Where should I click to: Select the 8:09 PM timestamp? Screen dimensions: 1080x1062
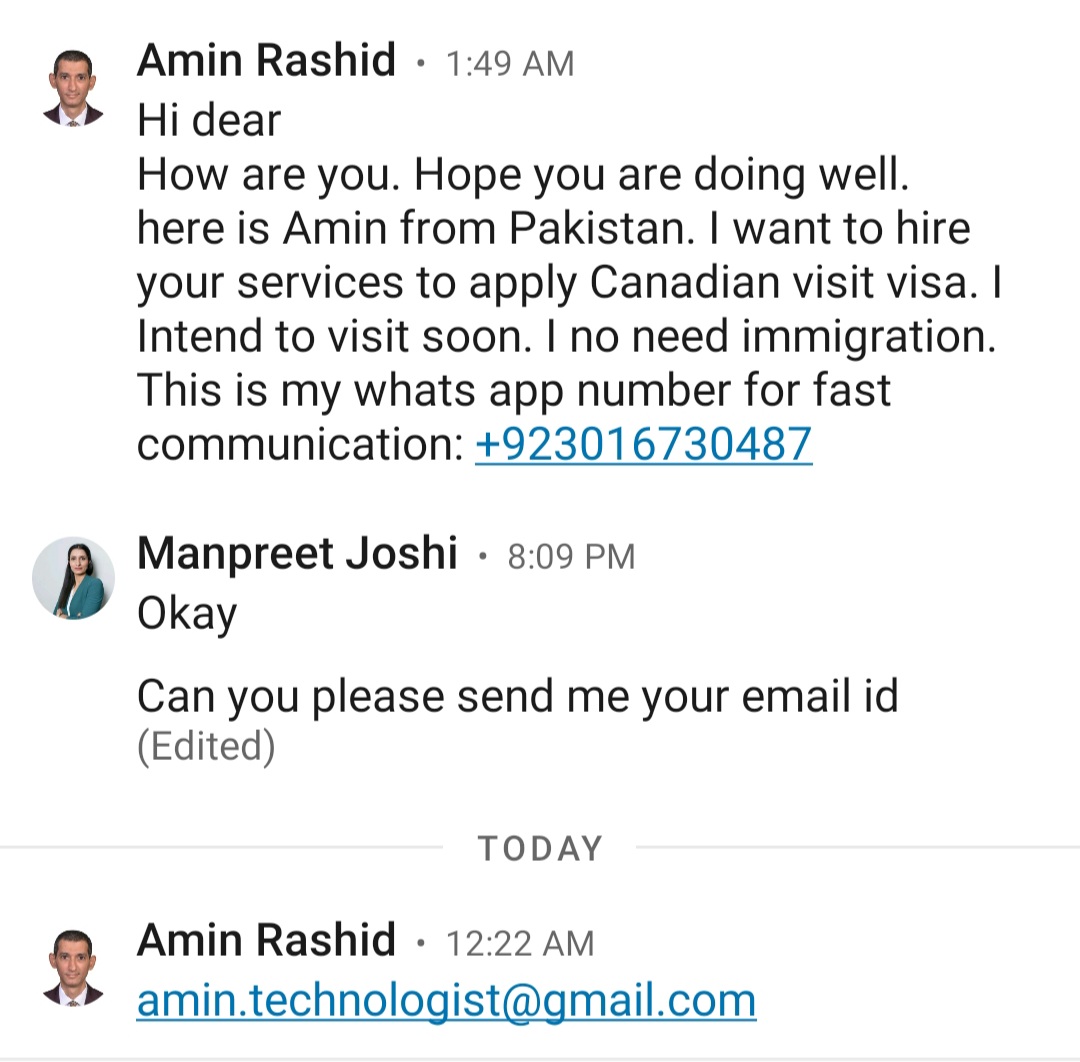pyautogui.click(x=571, y=556)
